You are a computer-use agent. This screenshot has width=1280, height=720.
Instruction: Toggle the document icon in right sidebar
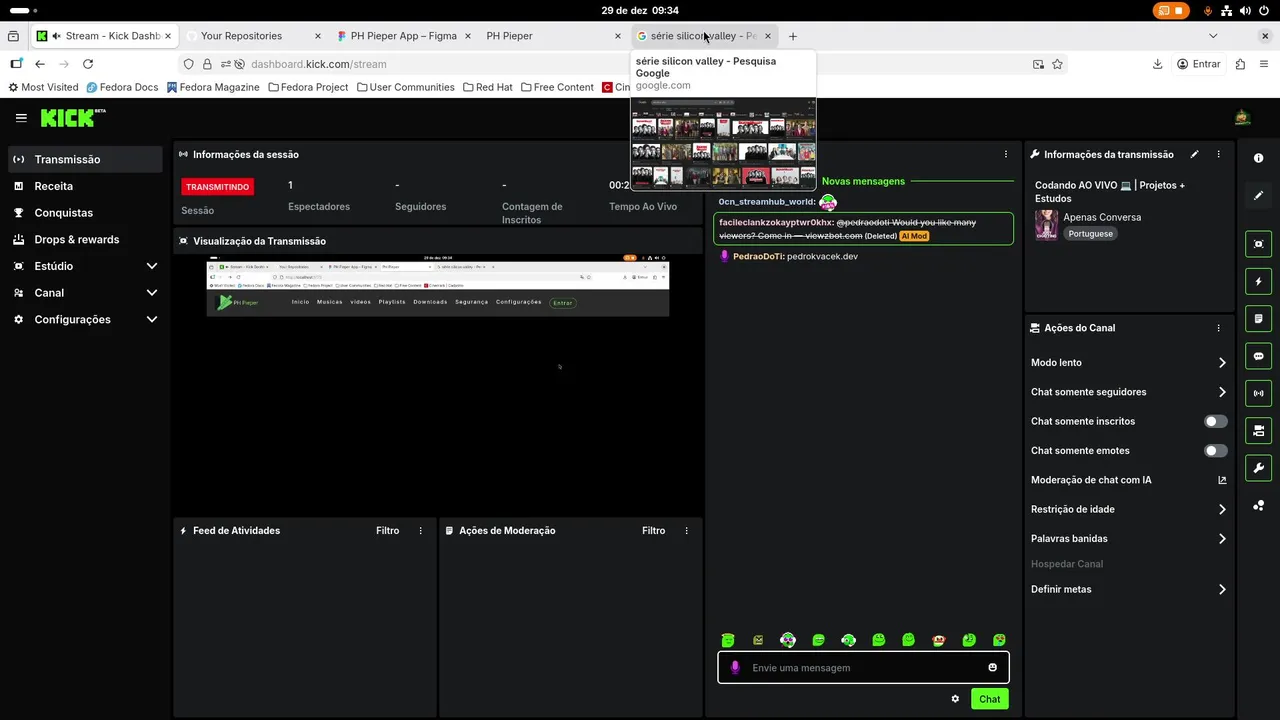[x=1258, y=319]
